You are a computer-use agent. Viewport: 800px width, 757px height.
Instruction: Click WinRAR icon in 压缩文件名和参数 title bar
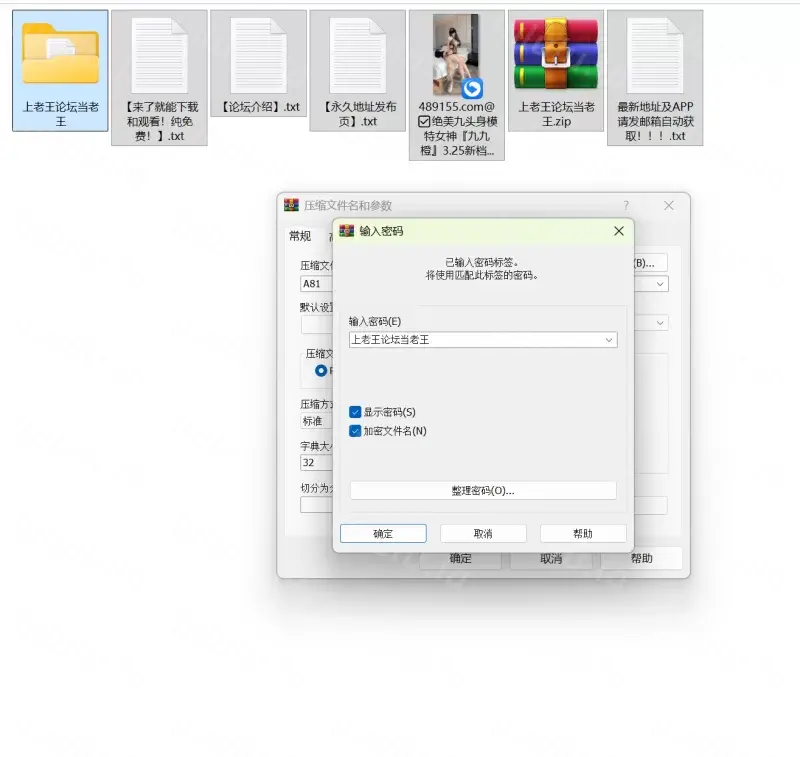click(291, 205)
